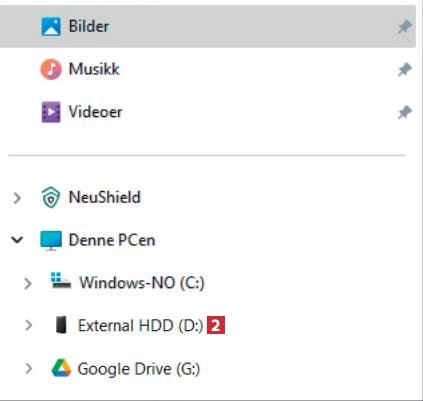The width and height of the screenshot is (423, 401).
Task: Click the Musikk music note icon
Action: pyautogui.click(x=51, y=69)
